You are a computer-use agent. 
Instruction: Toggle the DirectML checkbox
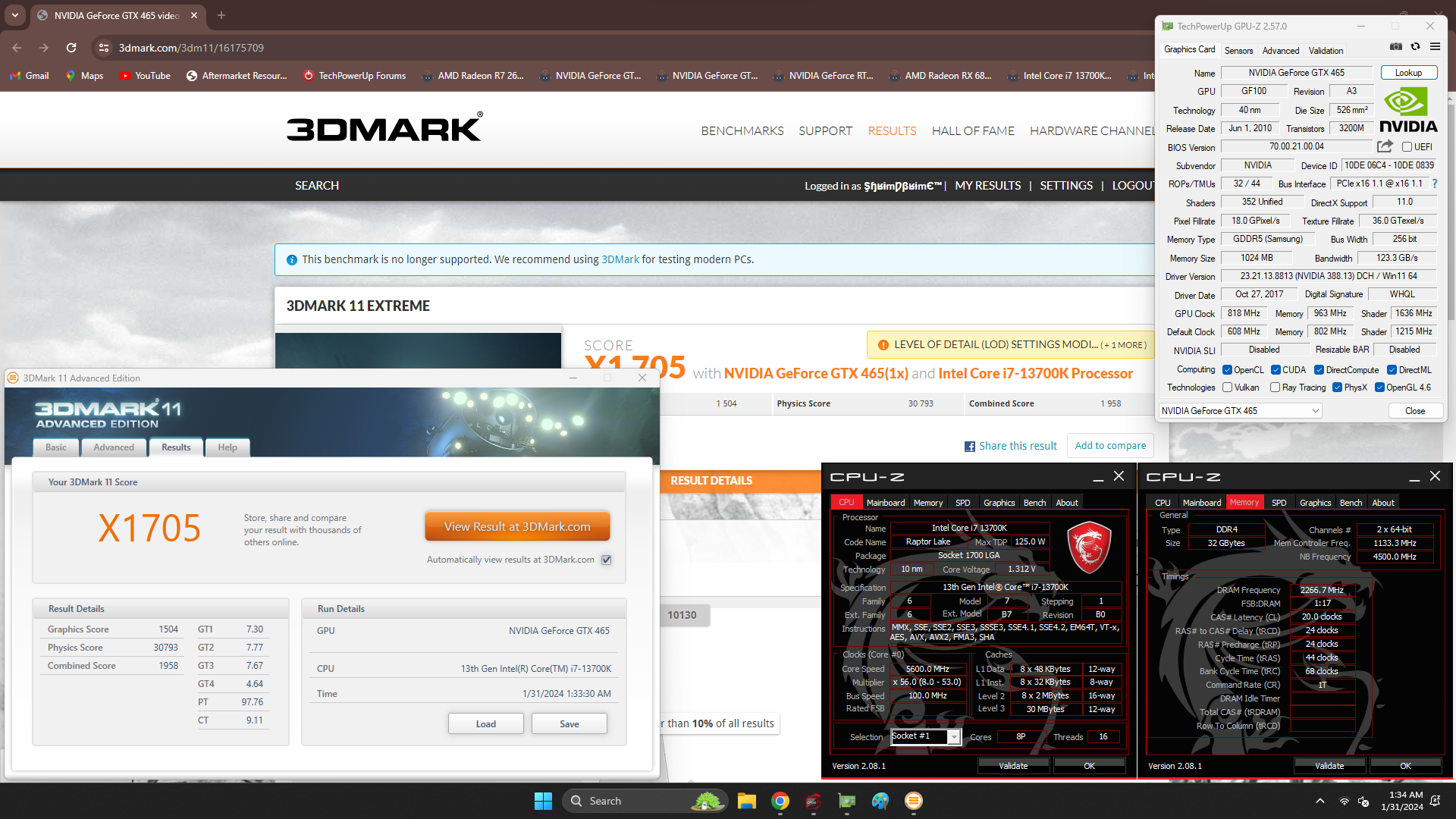point(1392,370)
